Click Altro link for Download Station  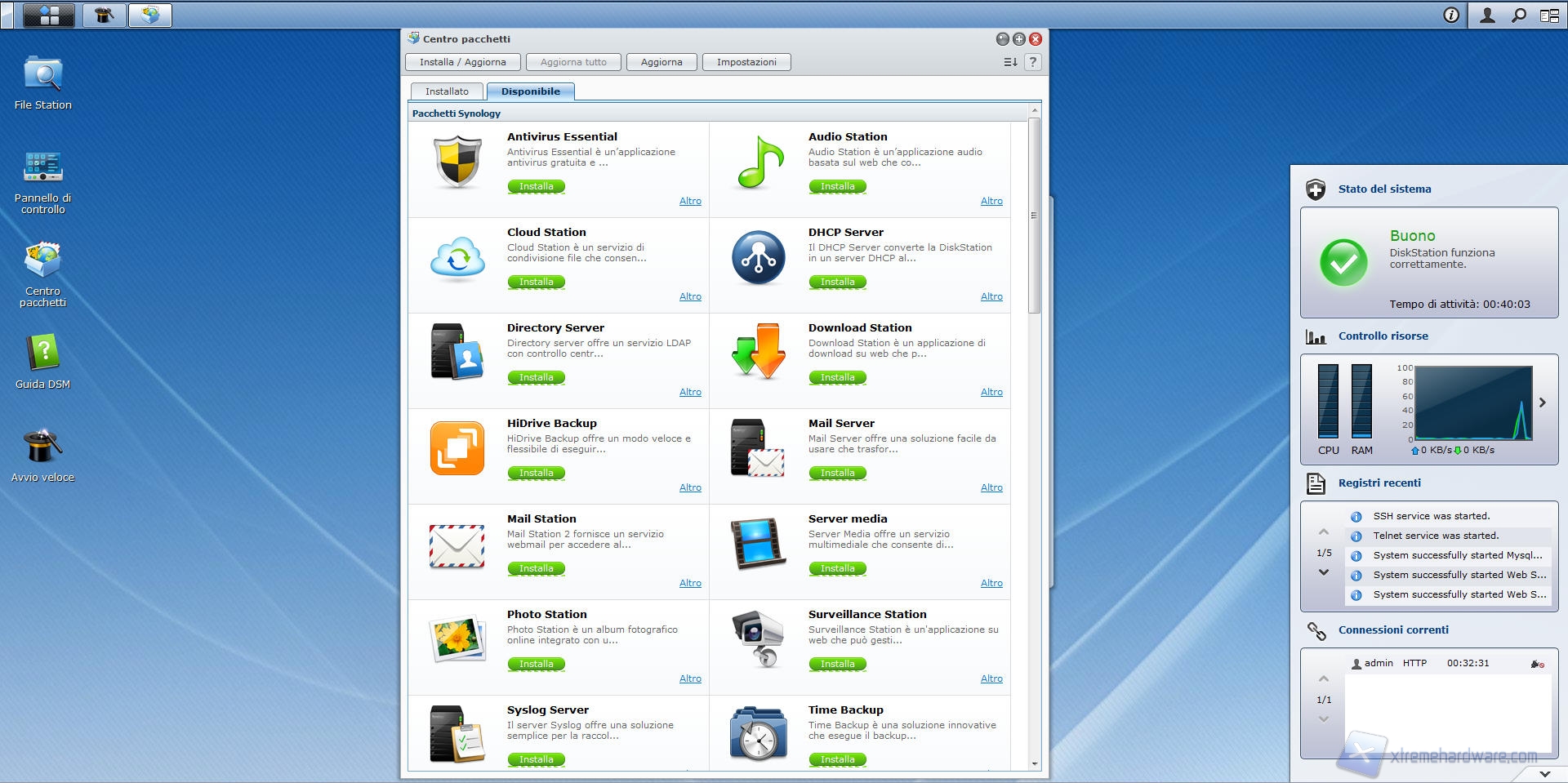click(x=991, y=392)
